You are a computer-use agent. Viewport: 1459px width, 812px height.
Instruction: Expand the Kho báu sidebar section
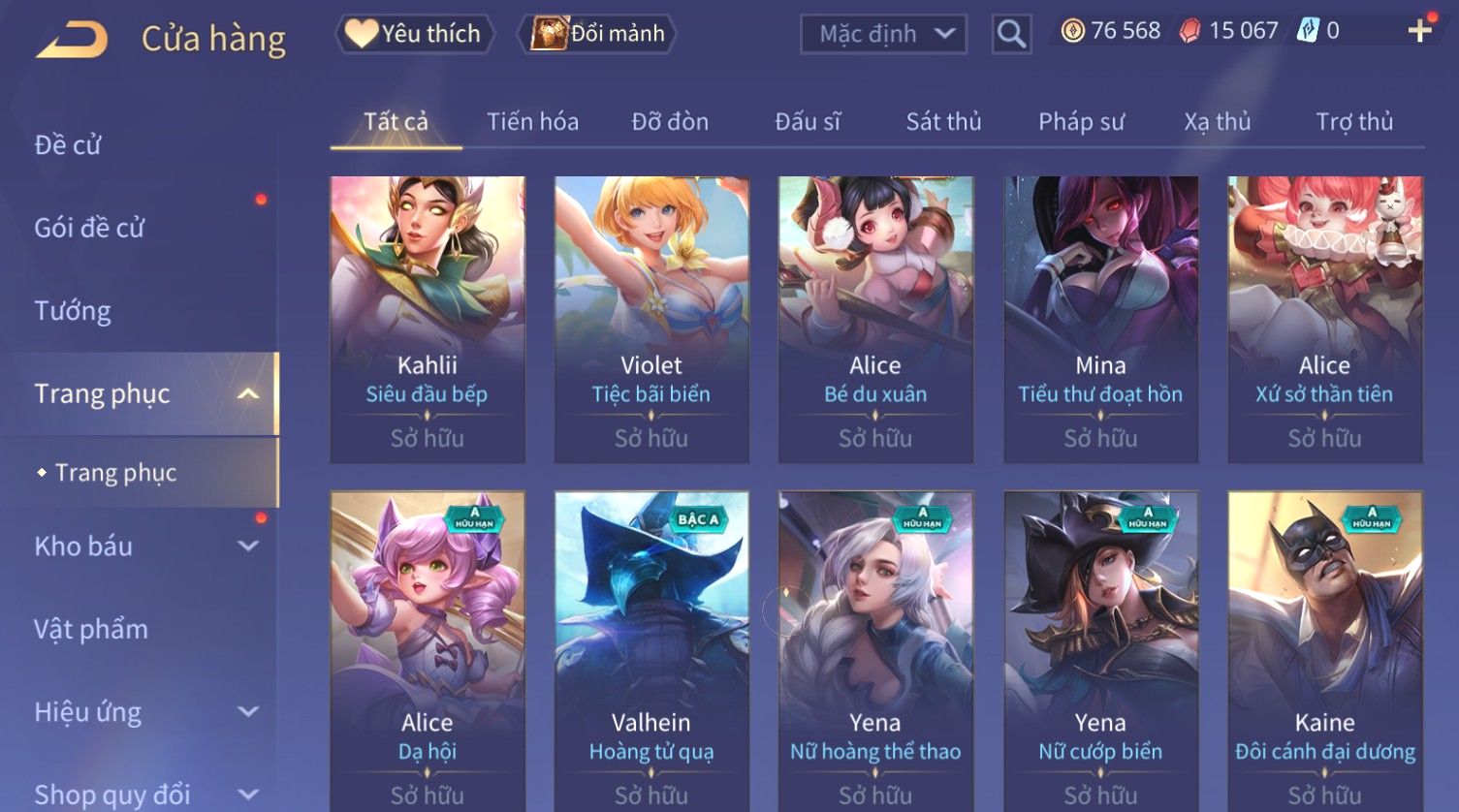tap(248, 546)
